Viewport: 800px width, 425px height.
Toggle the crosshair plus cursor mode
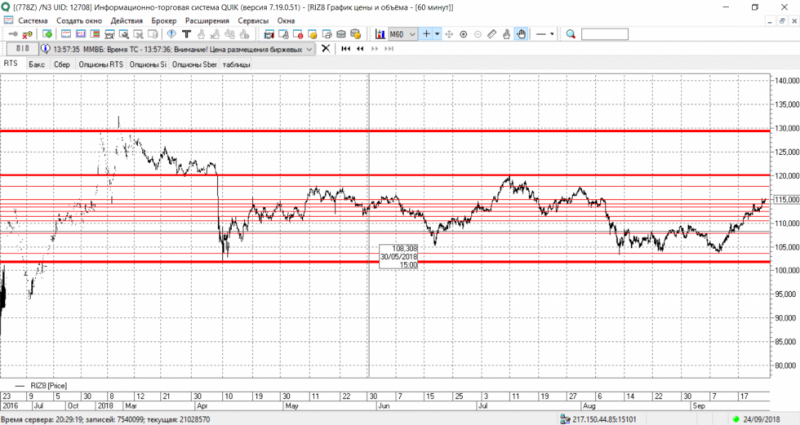(x=426, y=34)
